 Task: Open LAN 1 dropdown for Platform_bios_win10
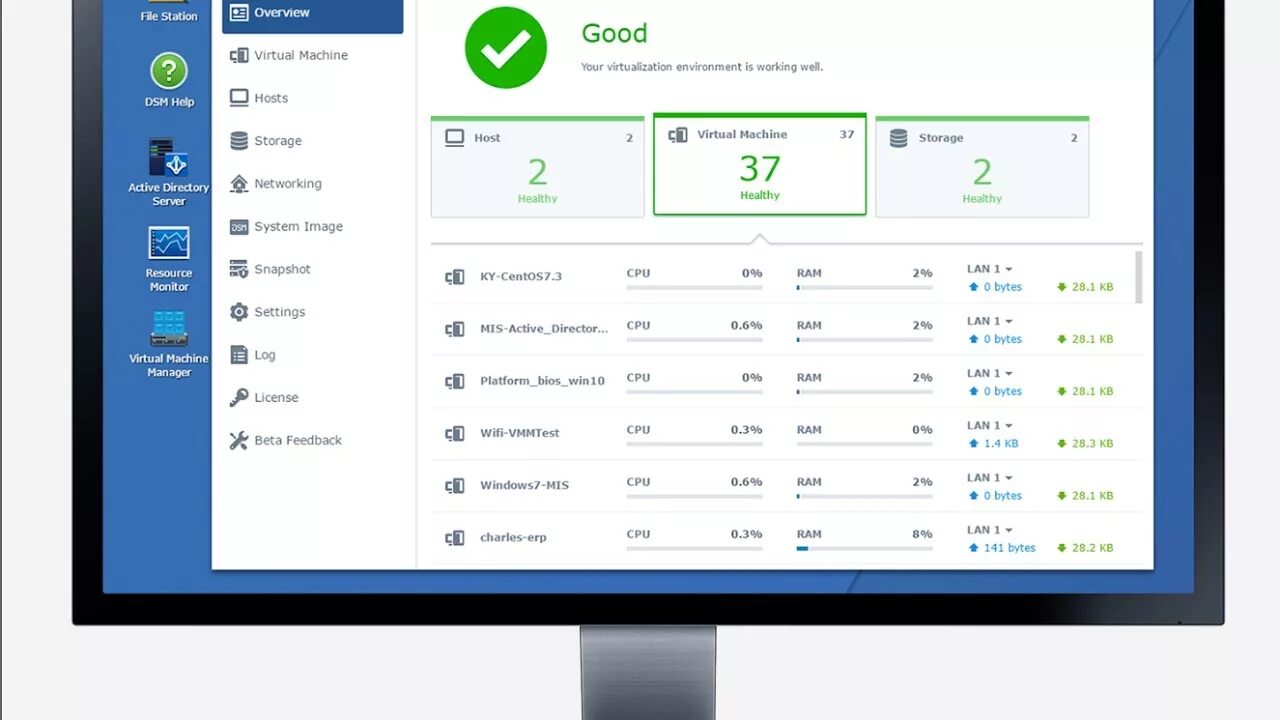(x=990, y=373)
